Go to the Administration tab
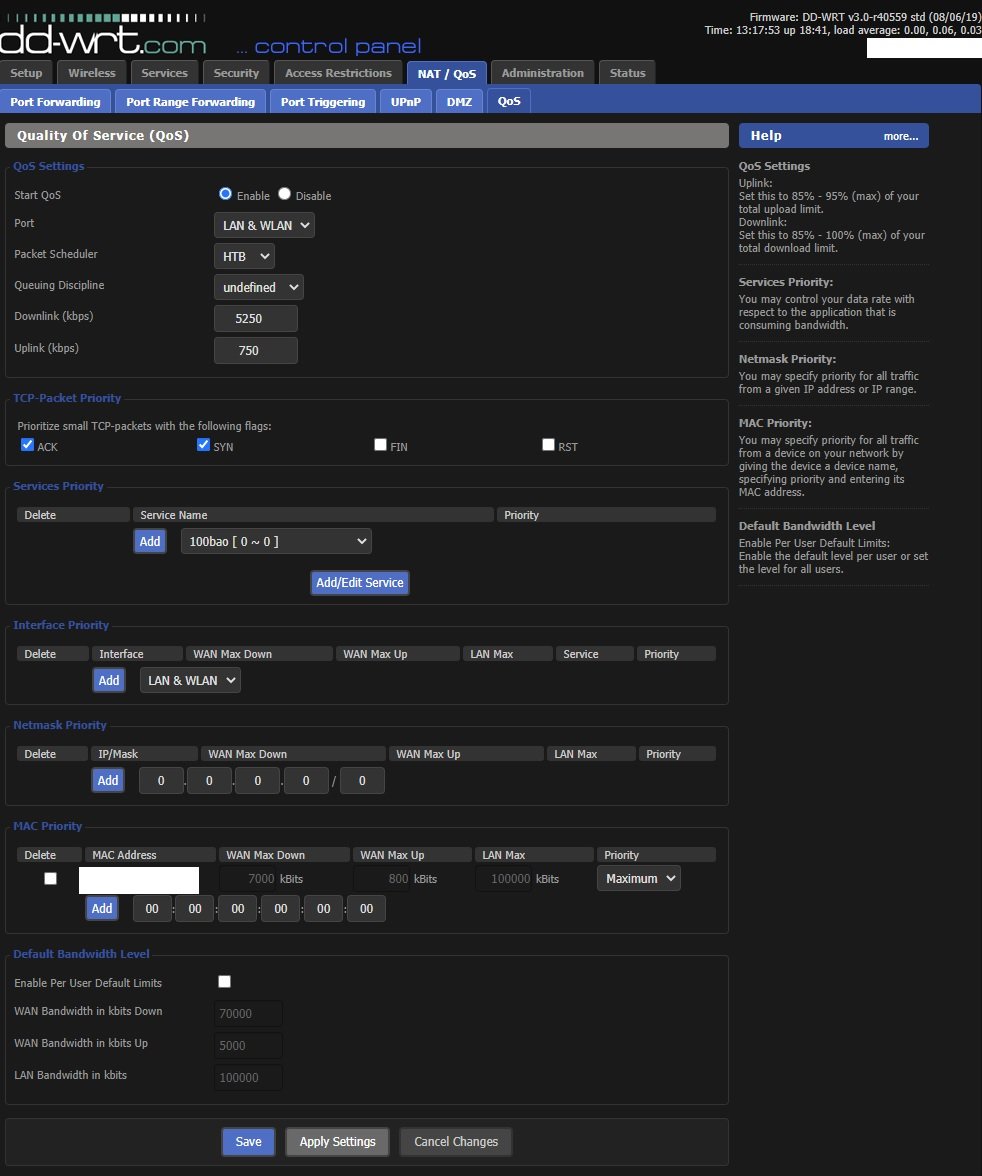Viewport: 982px width, 1176px height. click(x=542, y=73)
